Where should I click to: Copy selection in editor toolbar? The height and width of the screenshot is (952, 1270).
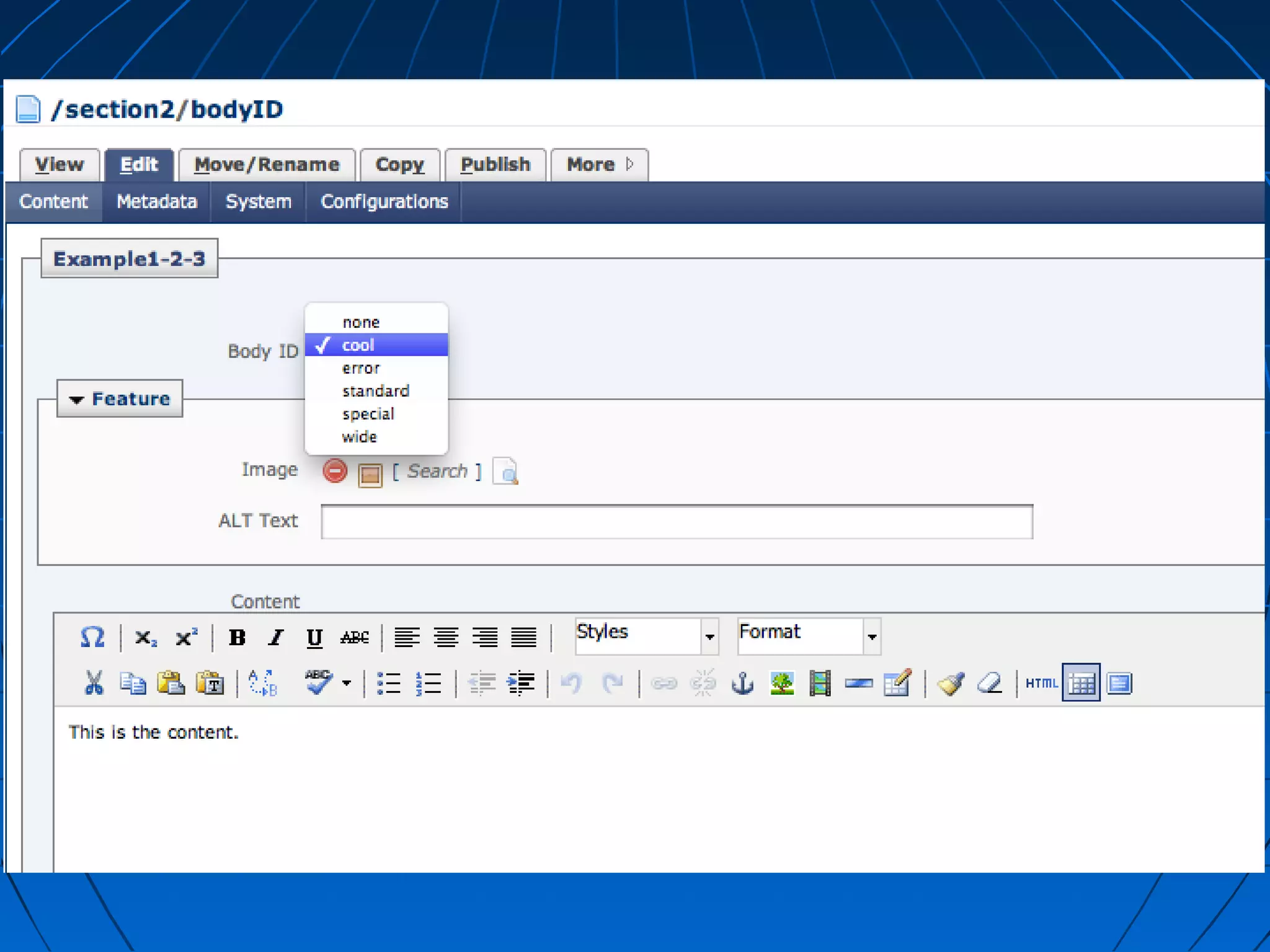tap(132, 683)
